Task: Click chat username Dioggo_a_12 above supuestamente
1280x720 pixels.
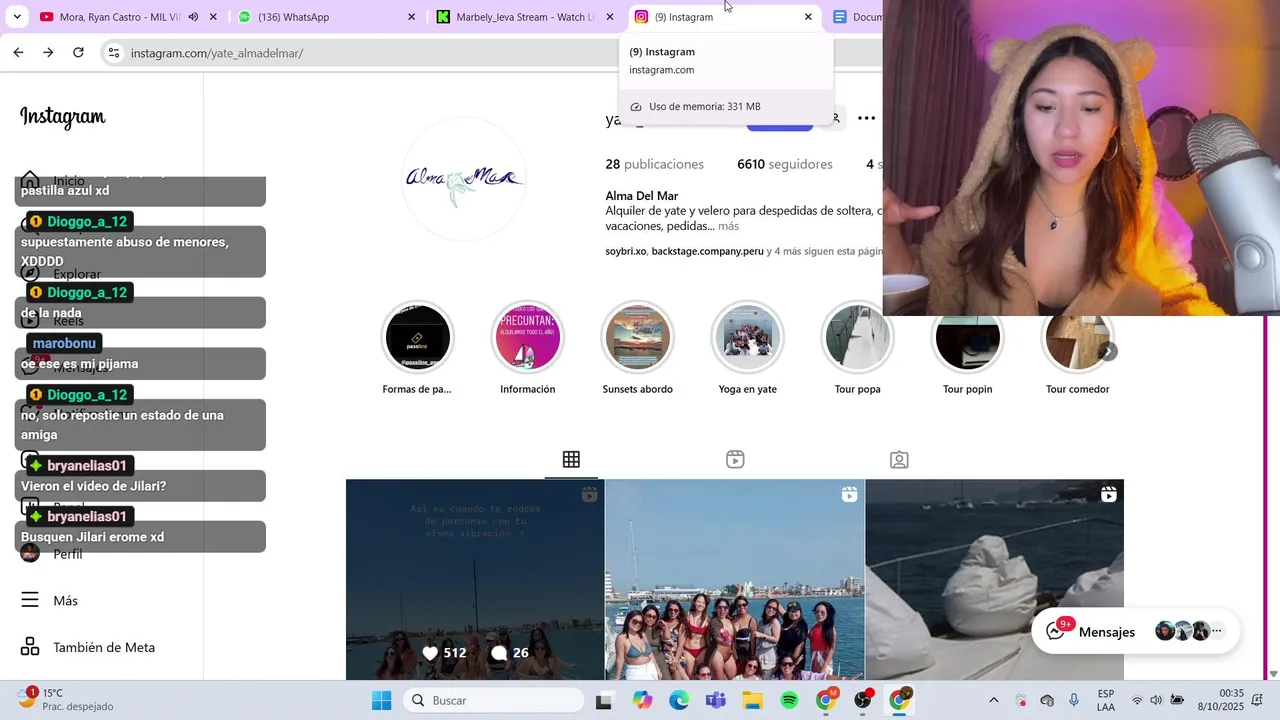Action: coord(79,222)
